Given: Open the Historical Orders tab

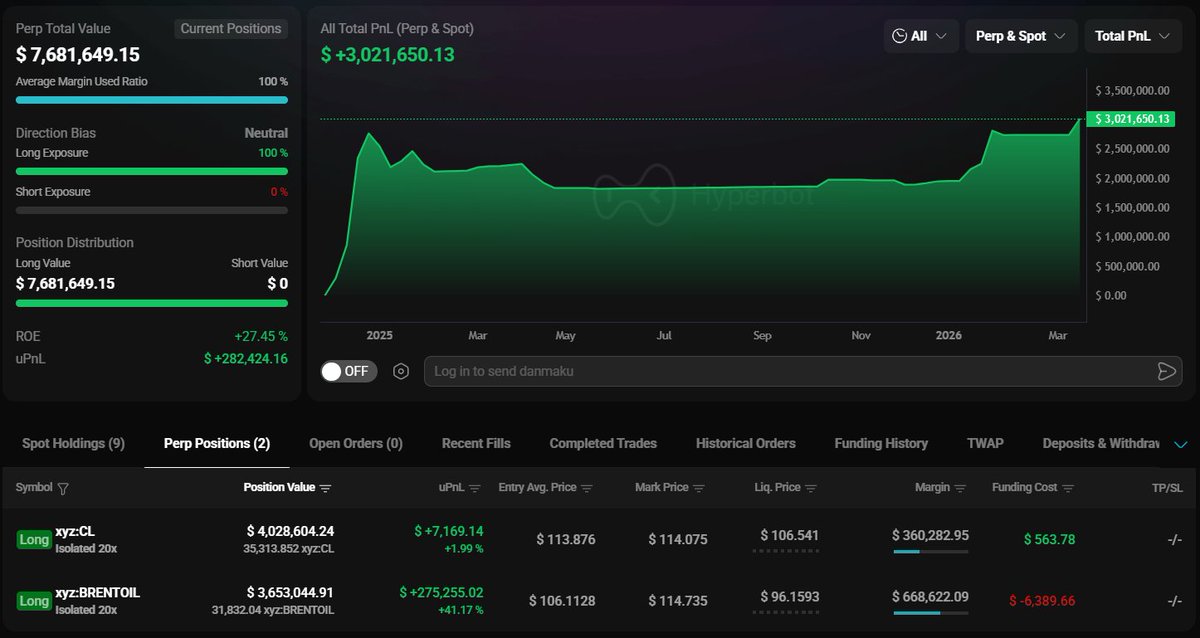Looking at the screenshot, I should coord(746,443).
